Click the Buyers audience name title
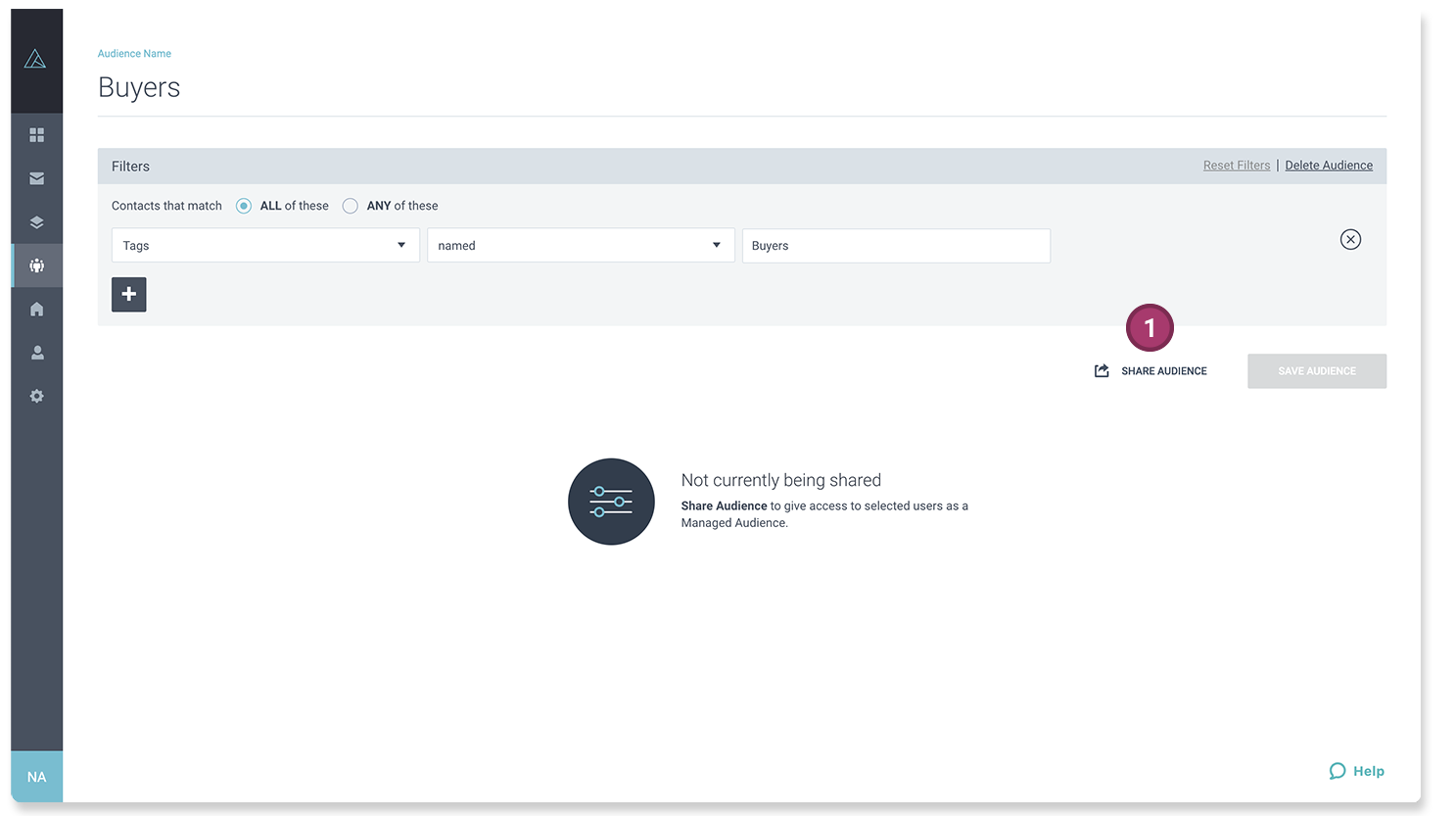This screenshot has height=816, width=1456. pyautogui.click(x=139, y=88)
